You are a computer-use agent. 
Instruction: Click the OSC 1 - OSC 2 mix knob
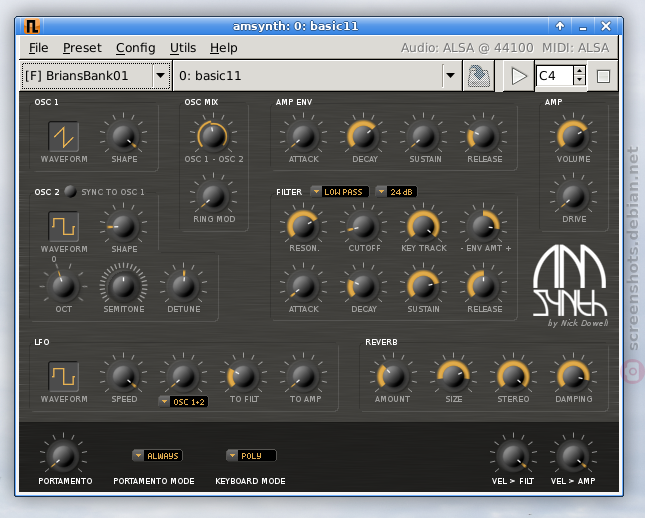213,136
